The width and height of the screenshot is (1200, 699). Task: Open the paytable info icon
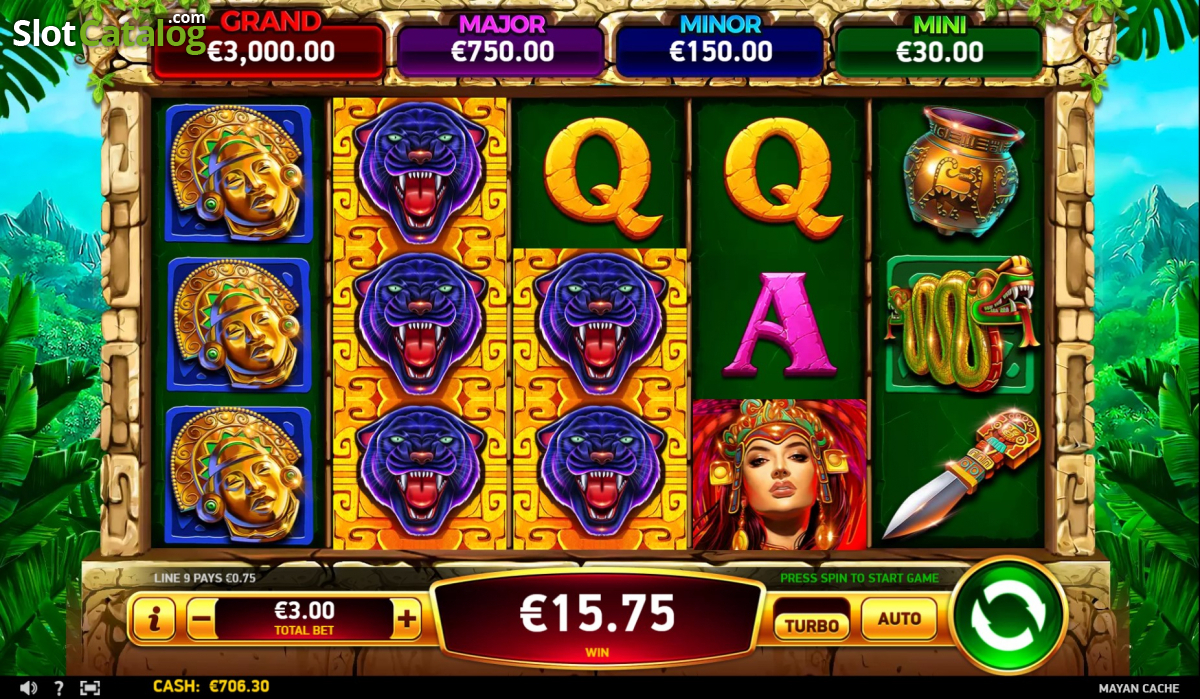(x=154, y=620)
